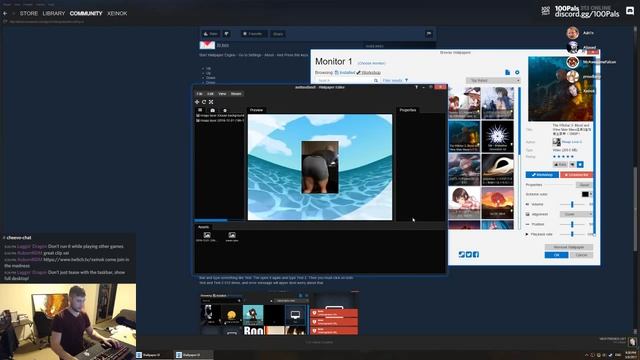The height and width of the screenshot is (360, 640).
Task: Open the Alignment dropdown
Action: 576,214
